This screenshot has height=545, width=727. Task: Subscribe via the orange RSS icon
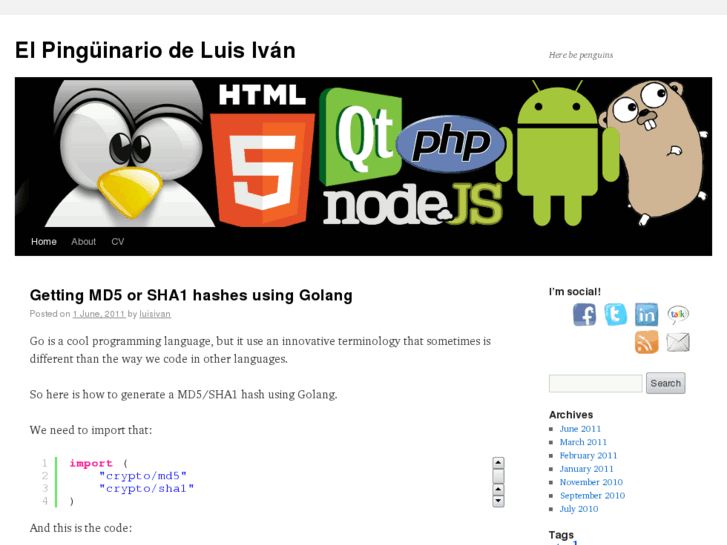tap(646, 342)
